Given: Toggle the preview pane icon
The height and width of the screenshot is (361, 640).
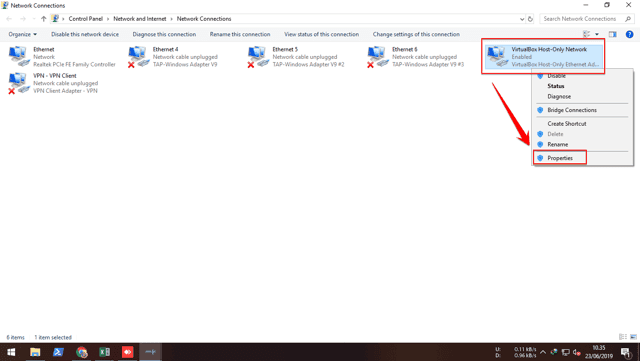Looking at the screenshot, I should 612,34.
